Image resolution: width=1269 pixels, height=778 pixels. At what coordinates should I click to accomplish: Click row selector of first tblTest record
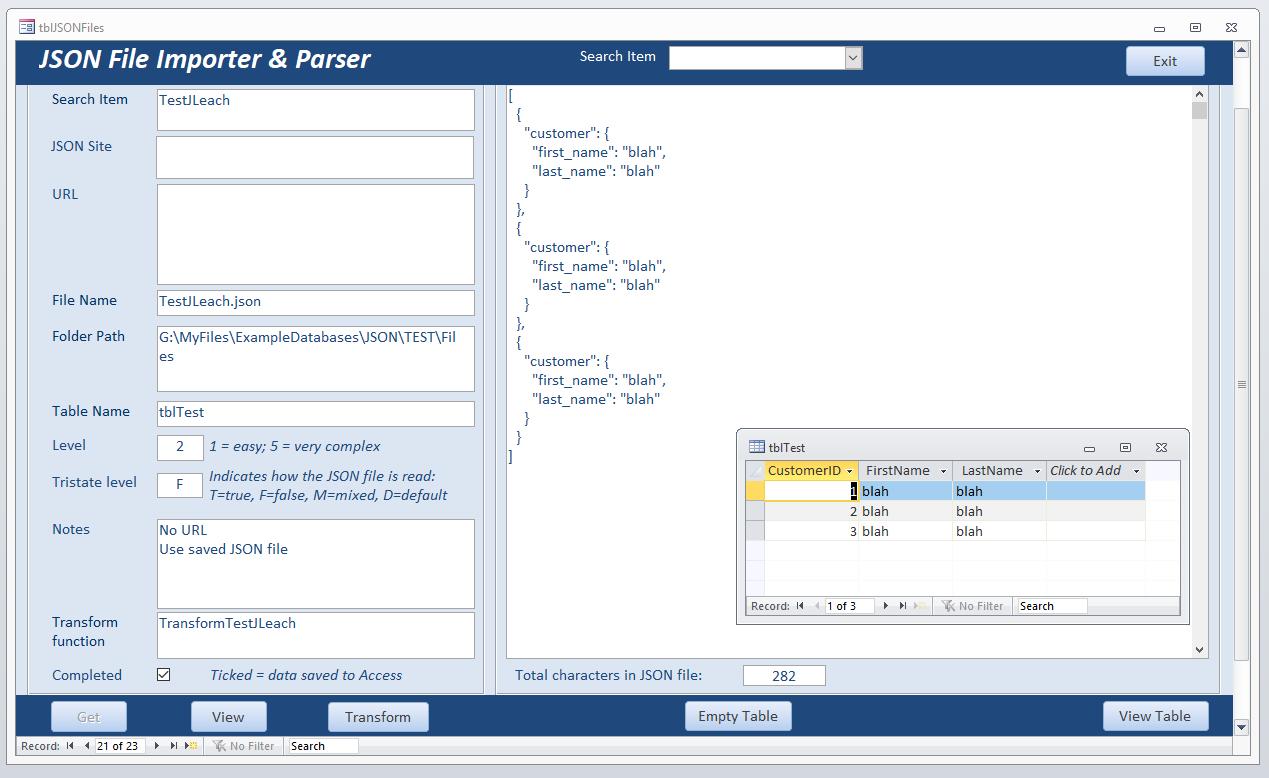coord(755,491)
